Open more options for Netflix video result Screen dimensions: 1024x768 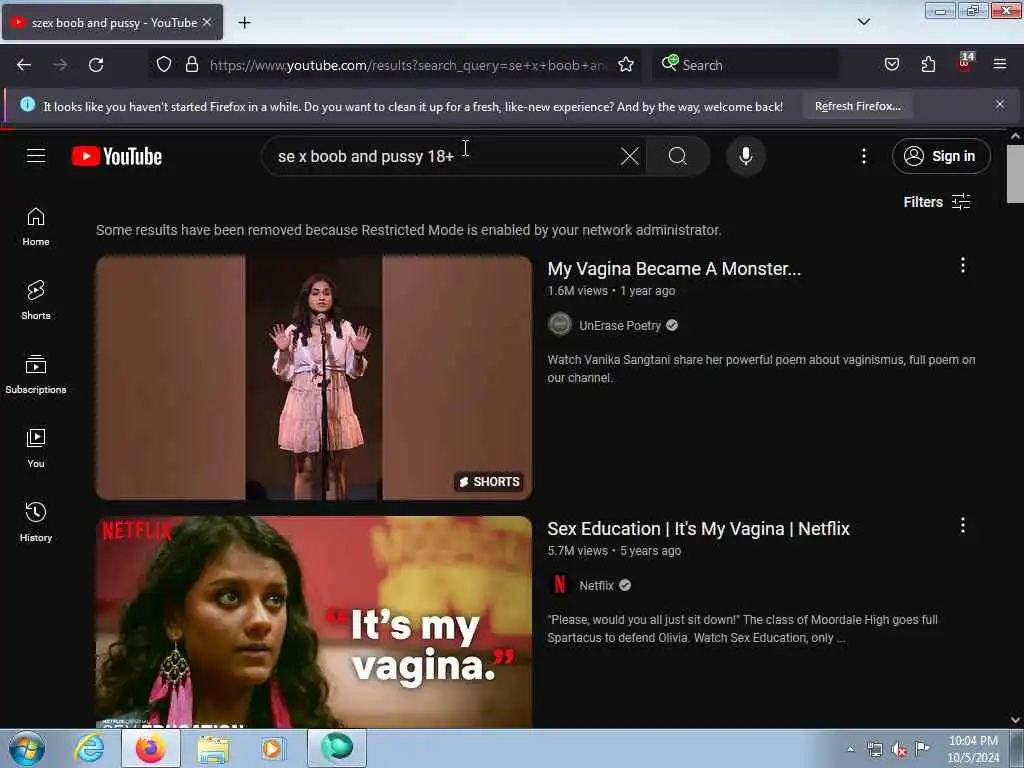[x=963, y=525]
